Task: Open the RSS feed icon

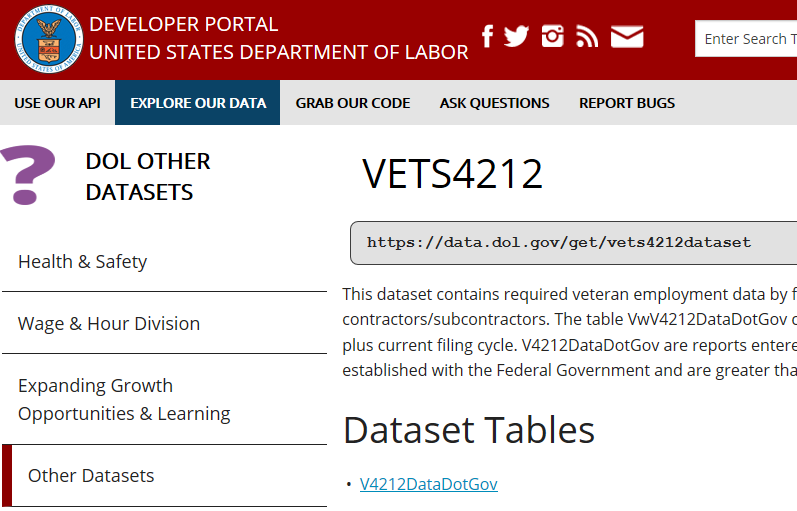Action: tap(587, 36)
